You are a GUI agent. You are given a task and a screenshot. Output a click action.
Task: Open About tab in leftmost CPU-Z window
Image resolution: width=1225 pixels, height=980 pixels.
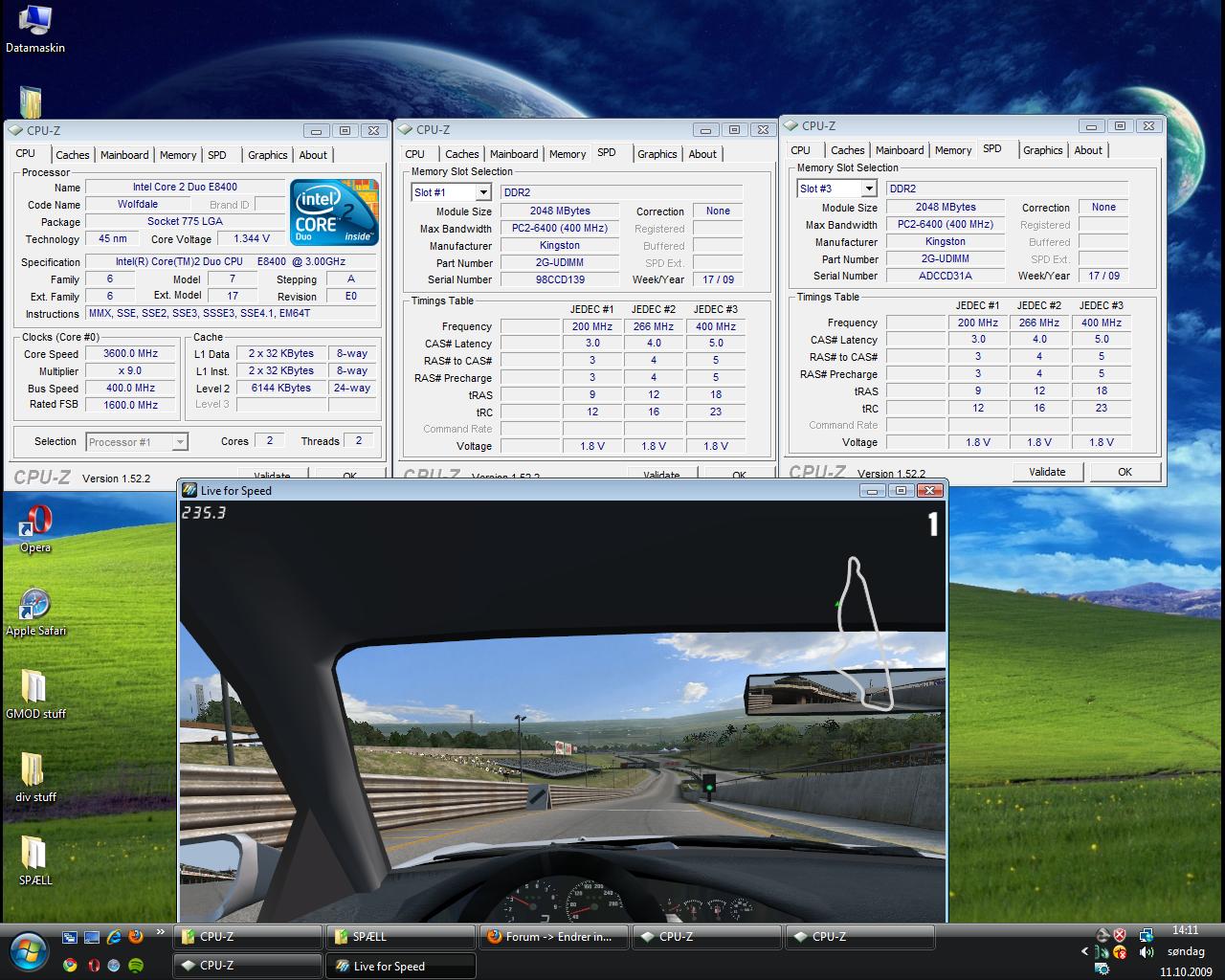click(x=313, y=155)
